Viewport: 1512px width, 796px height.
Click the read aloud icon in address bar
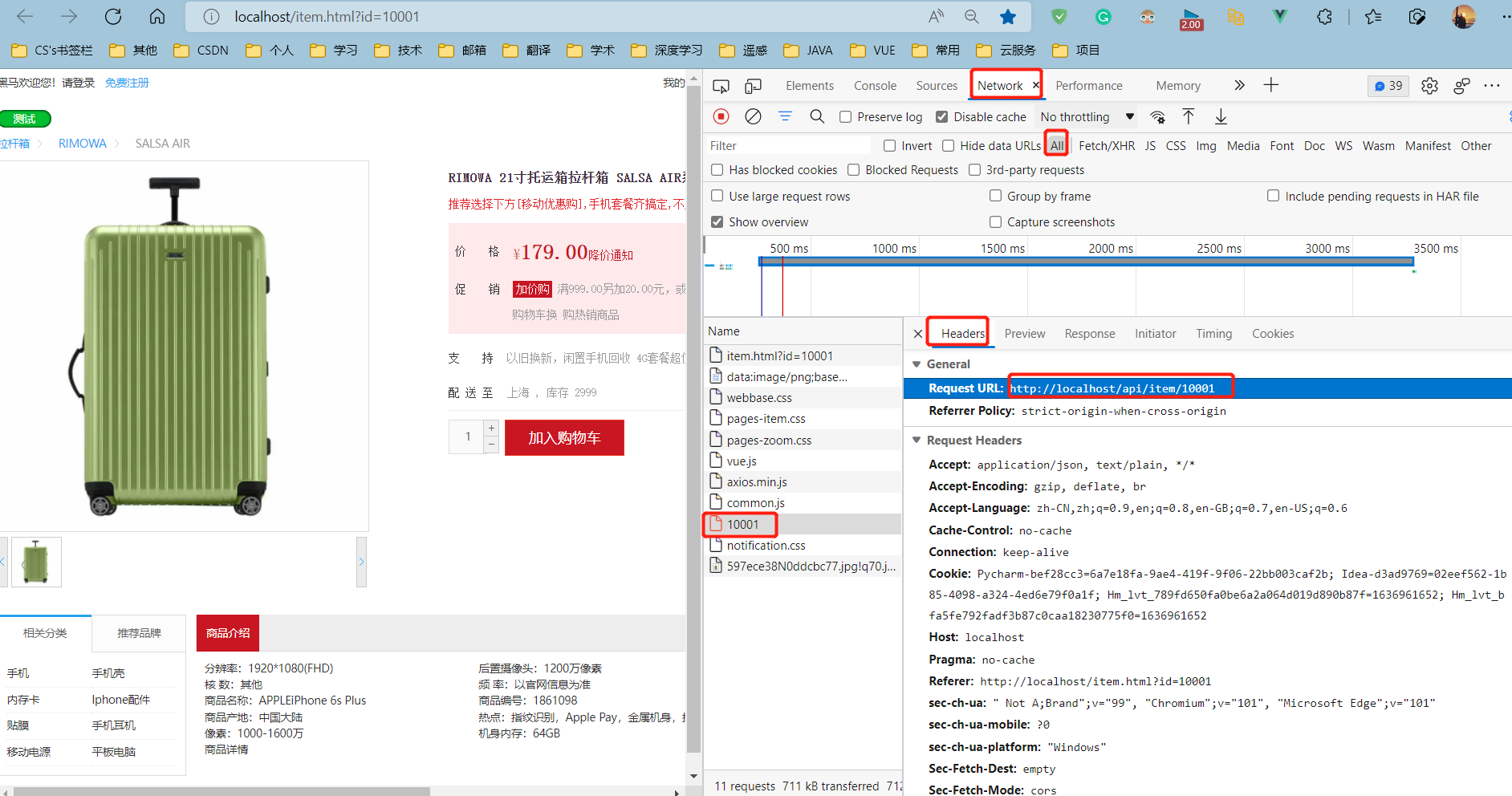click(x=936, y=17)
